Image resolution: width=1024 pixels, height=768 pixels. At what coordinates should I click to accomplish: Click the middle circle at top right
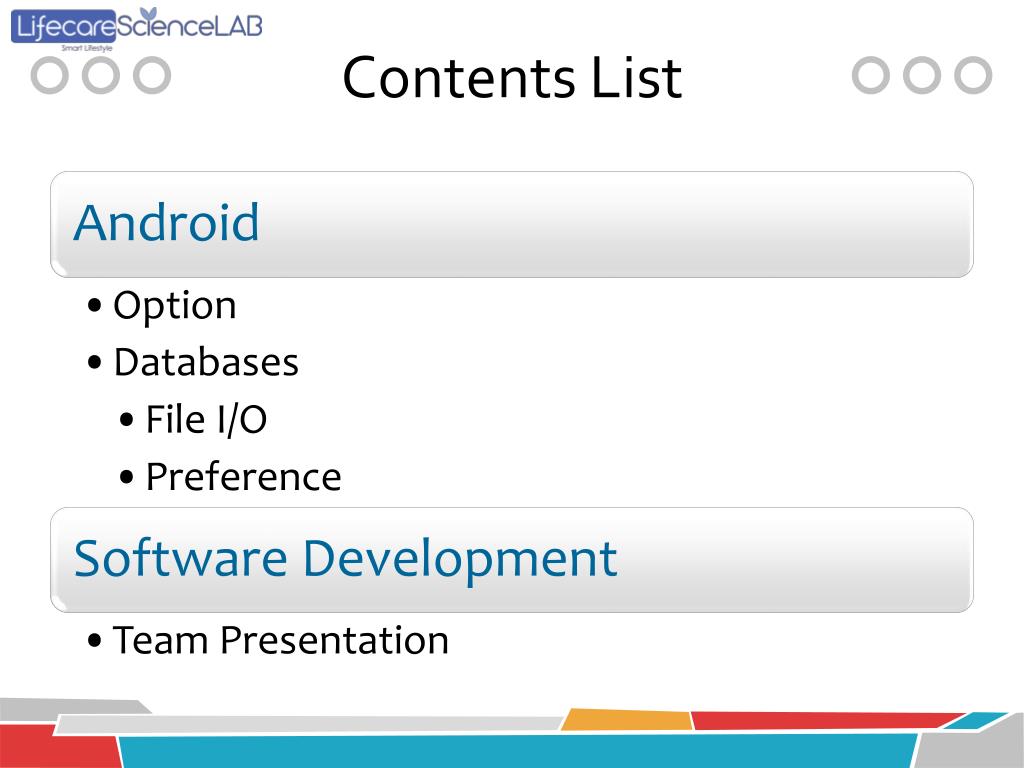(x=921, y=75)
